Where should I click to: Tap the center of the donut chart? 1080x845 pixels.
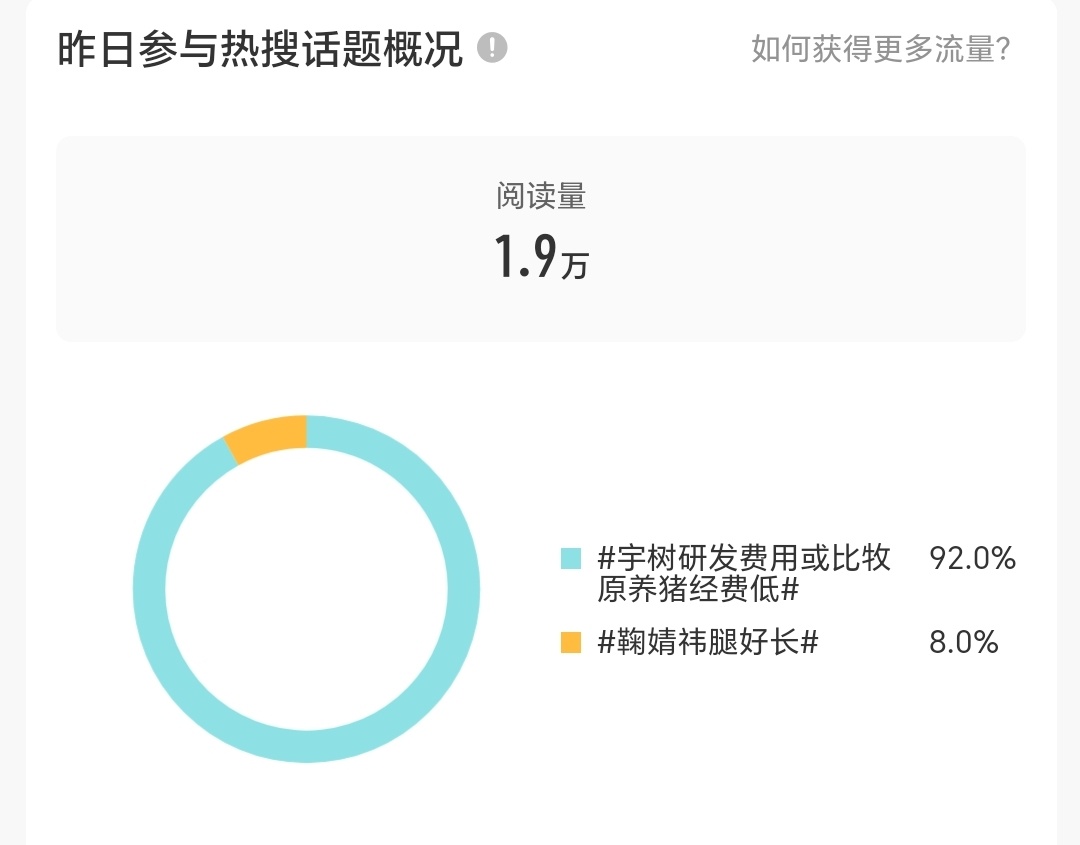click(x=307, y=589)
